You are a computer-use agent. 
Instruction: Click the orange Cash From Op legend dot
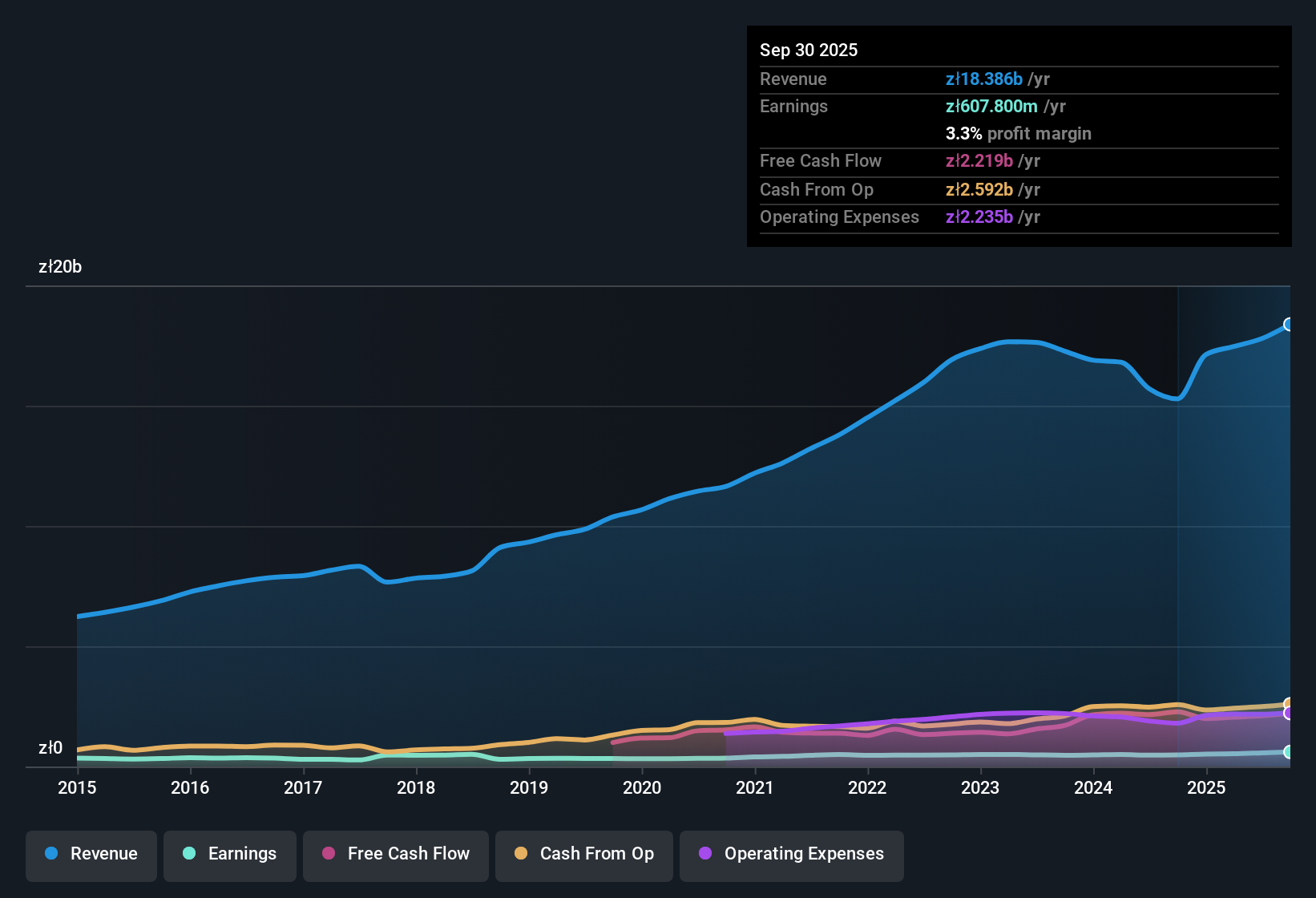pos(520,854)
